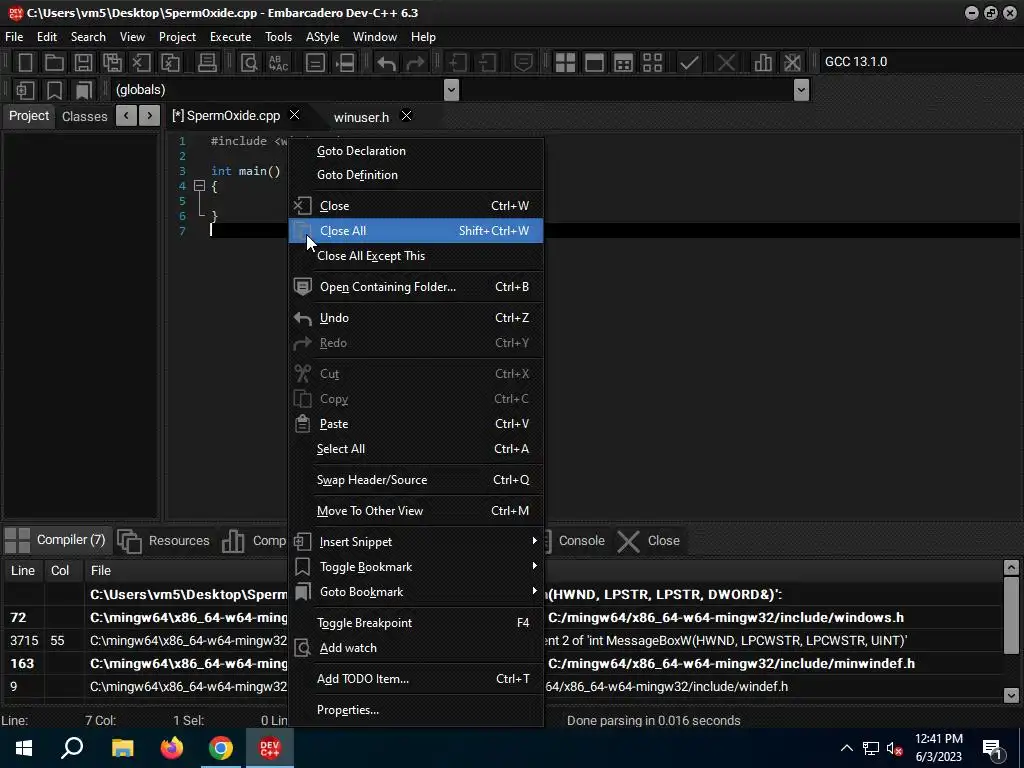Click the Replace AB/AC toolbar icon
This screenshot has height=768, width=1024.
pyautogui.click(x=278, y=62)
